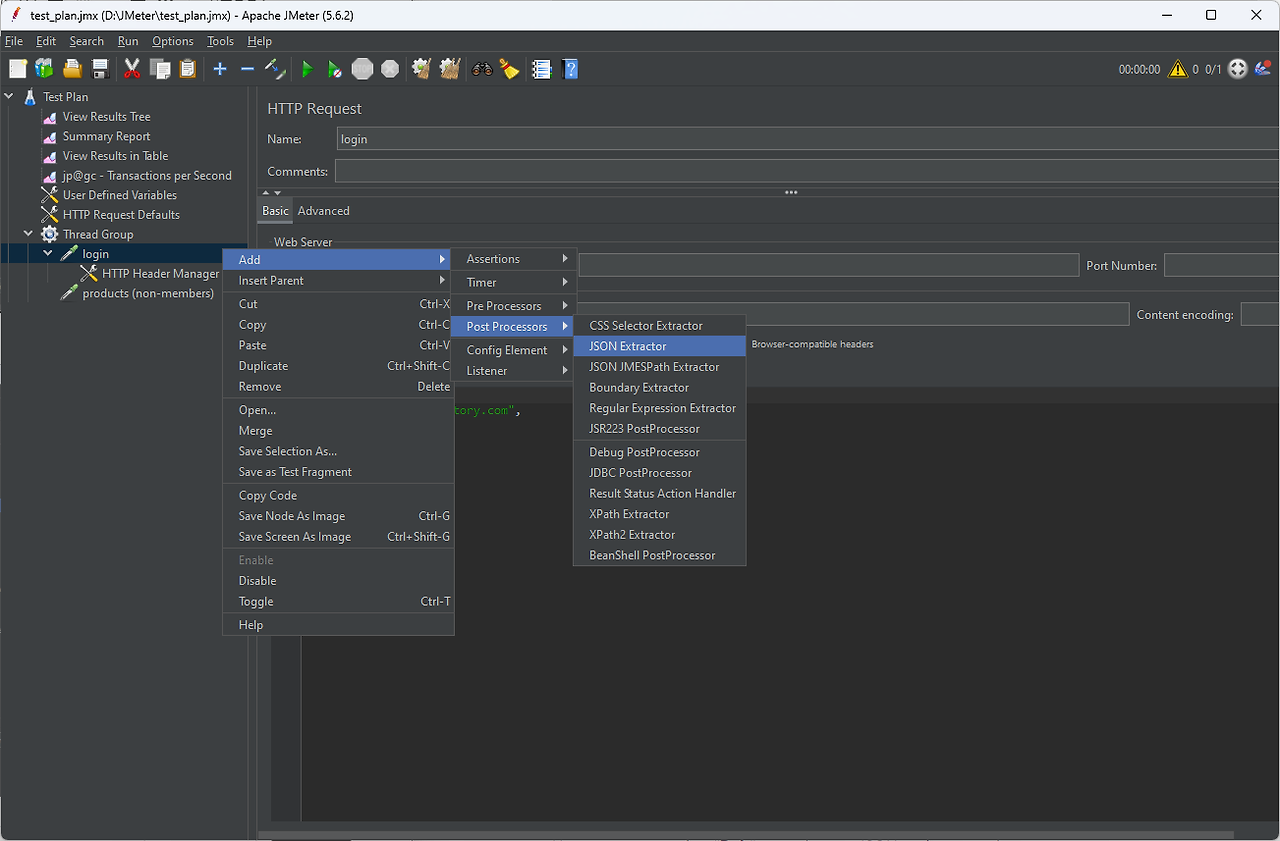Collapse the login sampler tree arrow
Screen dimensions: 1280x841
pos(48,254)
